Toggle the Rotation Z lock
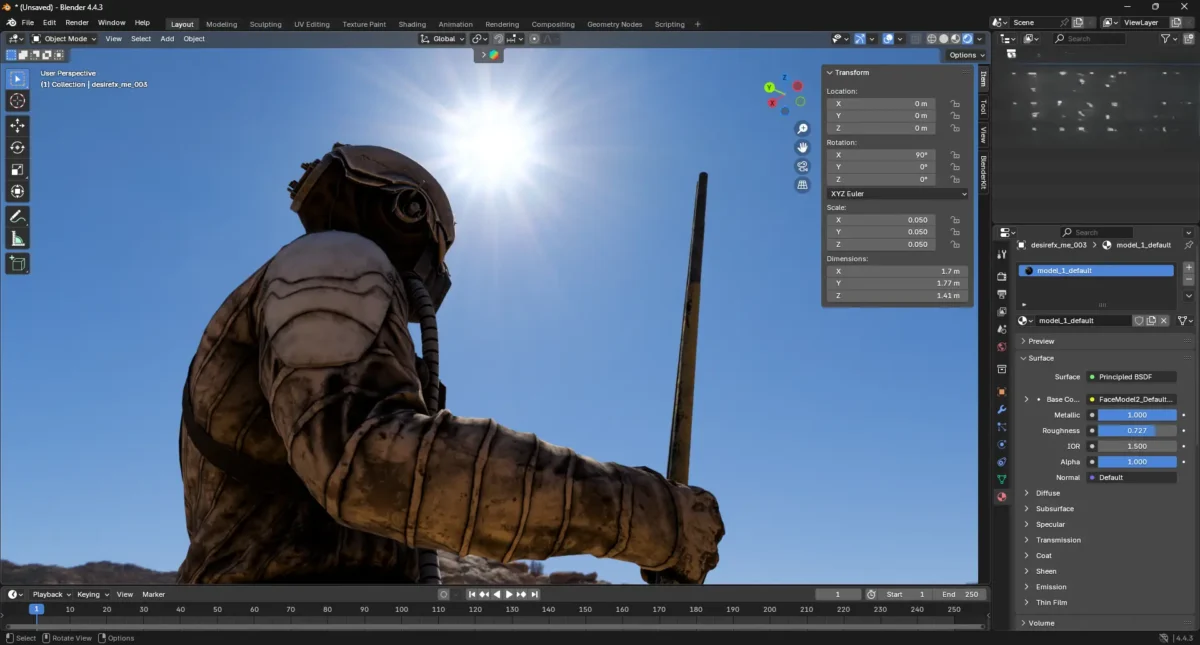Viewport: 1200px width, 645px height. pos(955,179)
